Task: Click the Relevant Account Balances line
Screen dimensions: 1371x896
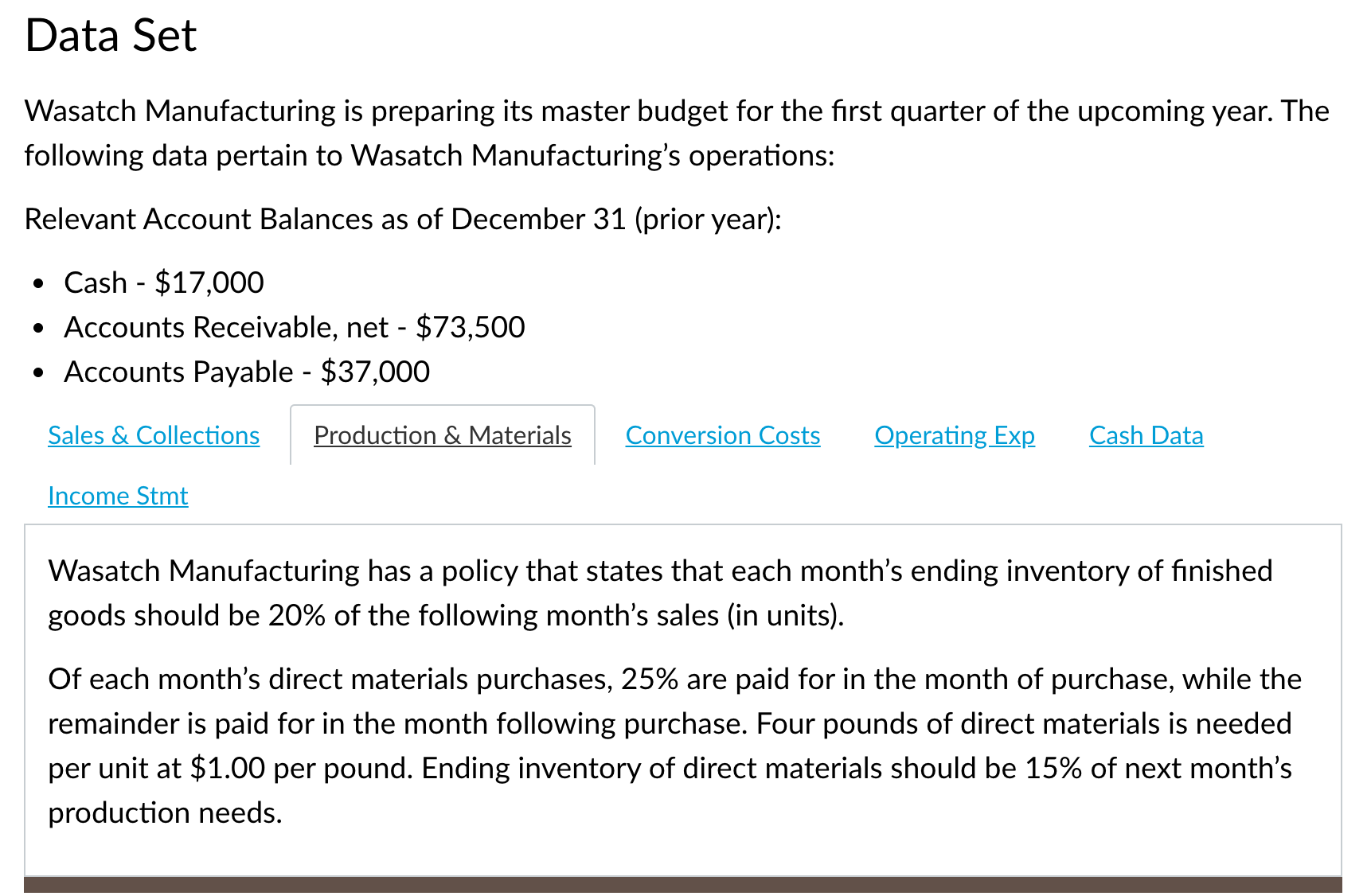Action: [x=403, y=219]
